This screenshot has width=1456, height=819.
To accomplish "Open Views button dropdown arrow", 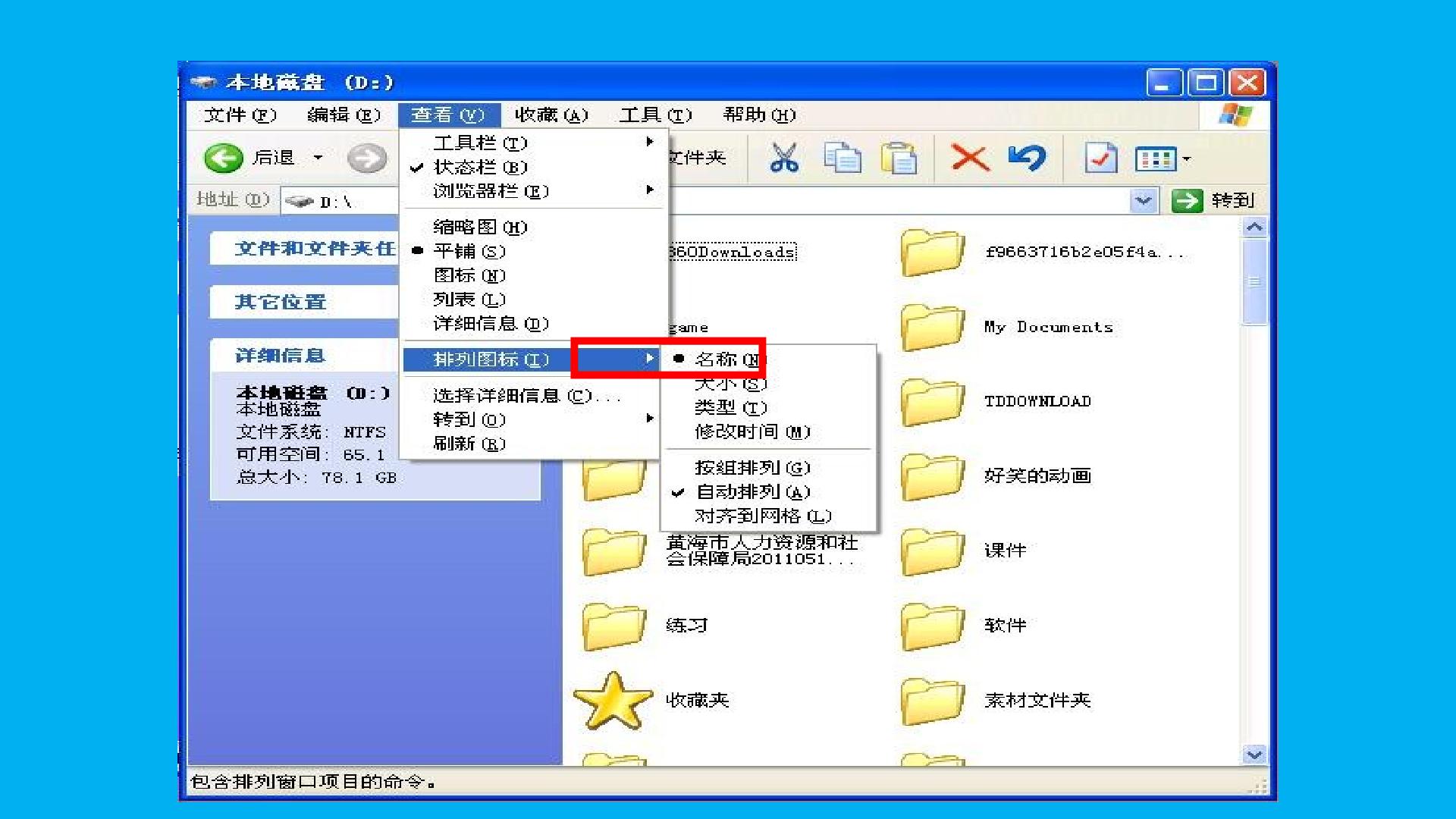I will [x=1188, y=159].
